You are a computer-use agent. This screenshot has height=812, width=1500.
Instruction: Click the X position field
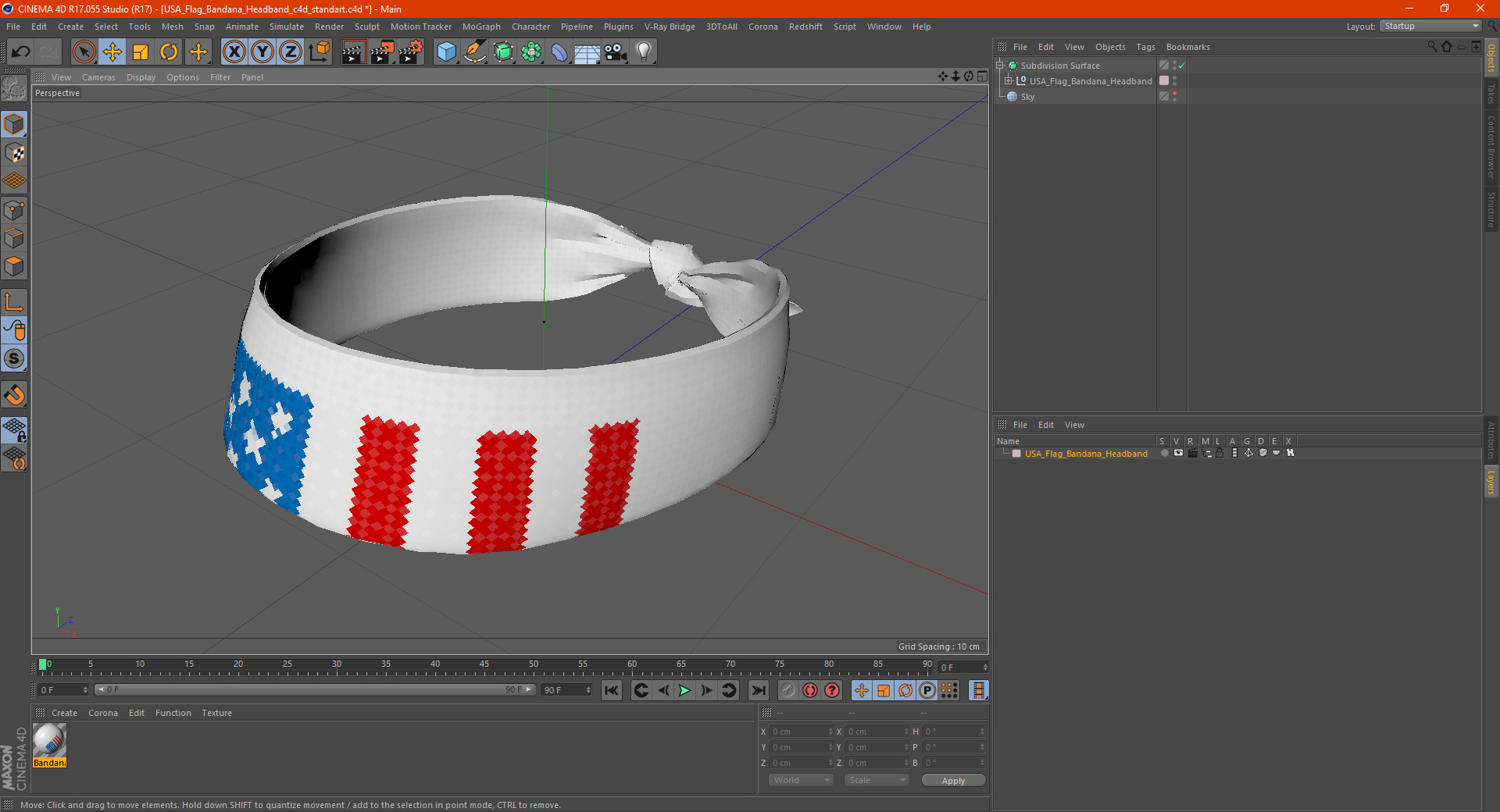click(802, 732)
